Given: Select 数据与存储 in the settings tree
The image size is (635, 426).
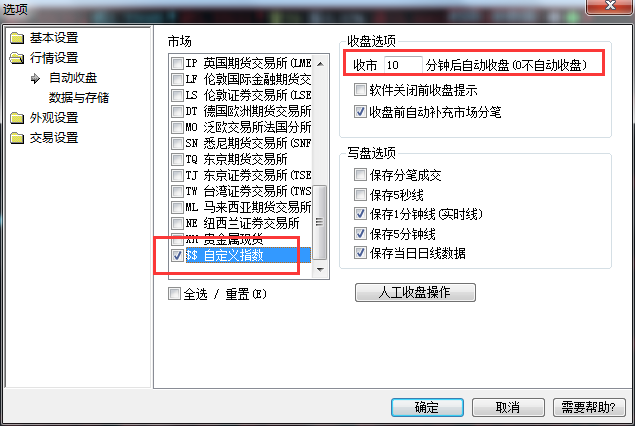Looking at the screenshot, I should (x=79, y=98).
